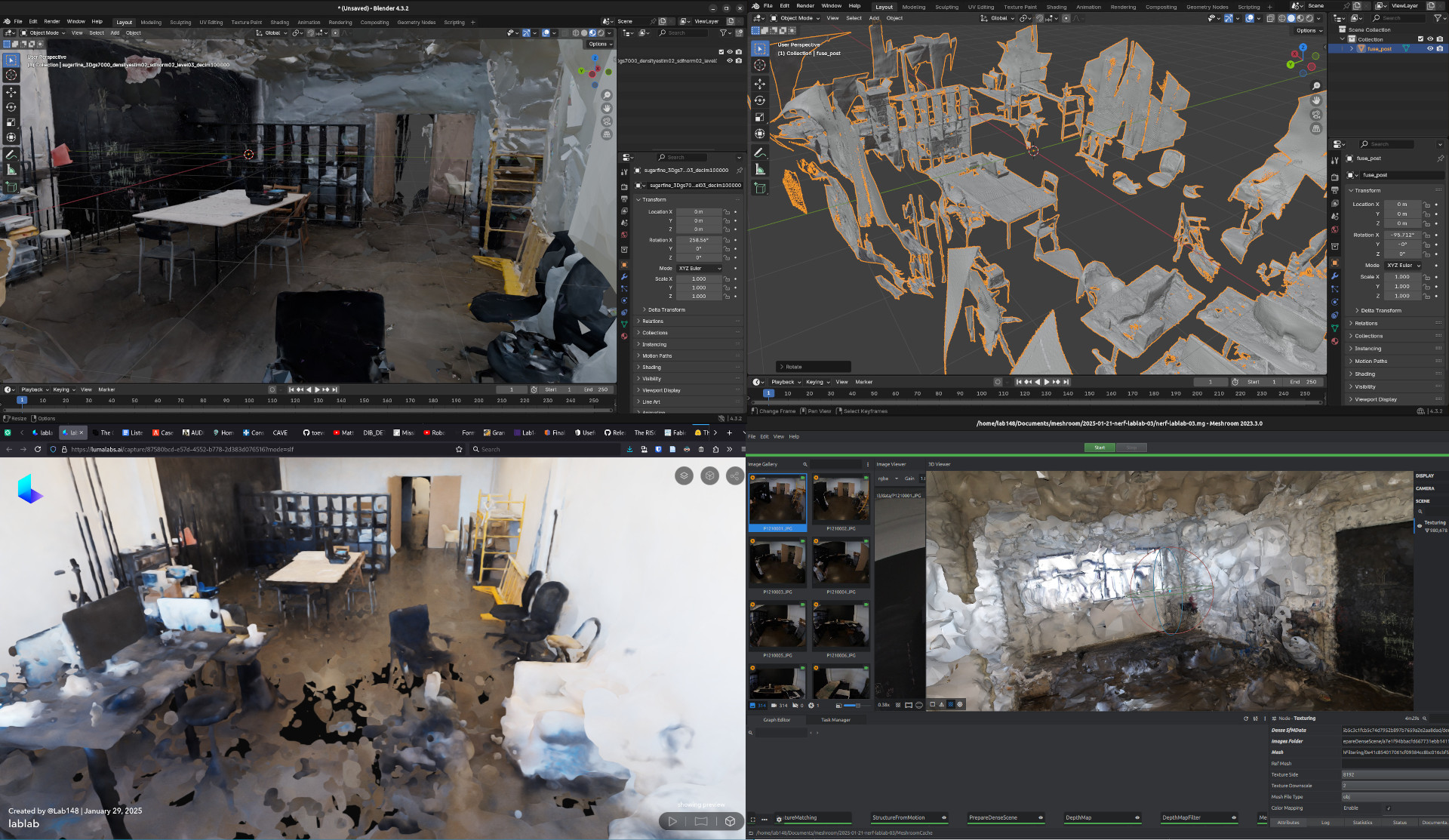Open the Options dropdown in left Blender viewport
Screen dimensions: 1449x840
point(600,44)
